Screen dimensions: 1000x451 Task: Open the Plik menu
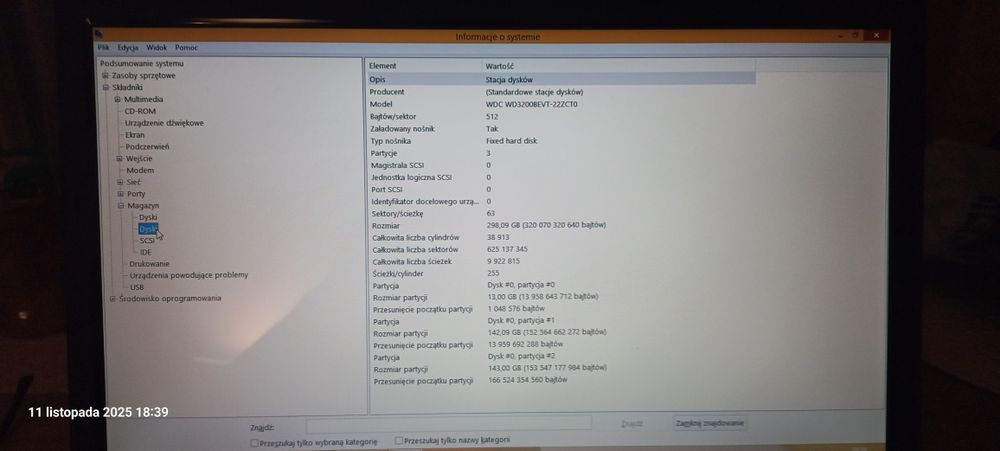coord(103,48)
